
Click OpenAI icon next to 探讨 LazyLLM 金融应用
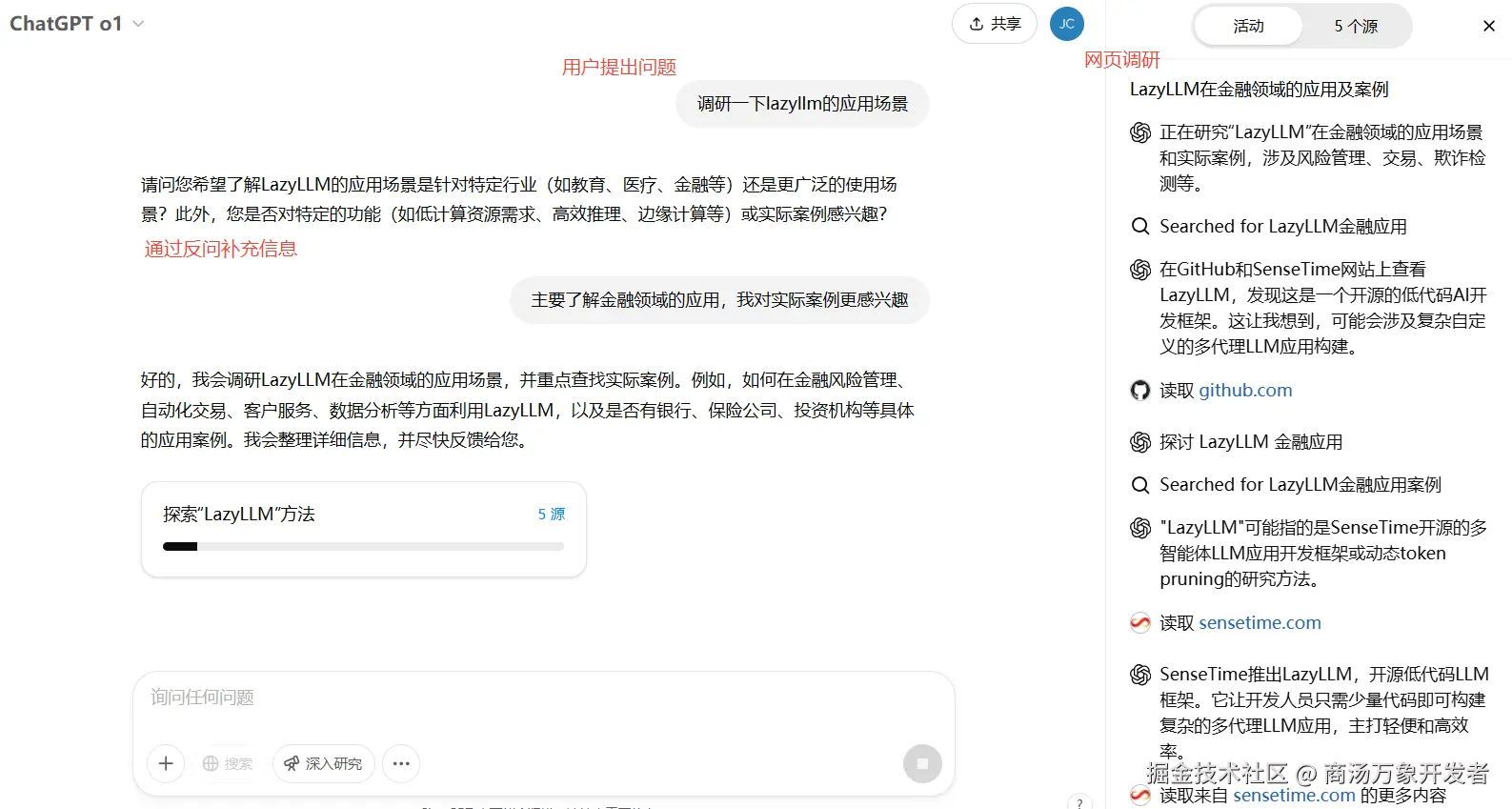[1140, 442]
